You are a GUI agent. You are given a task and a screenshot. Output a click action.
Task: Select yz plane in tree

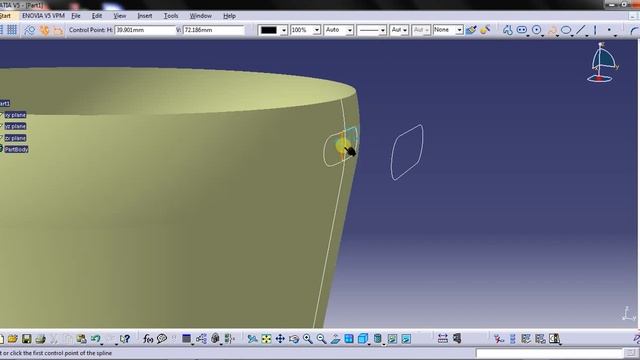click(x=16, y=127)
